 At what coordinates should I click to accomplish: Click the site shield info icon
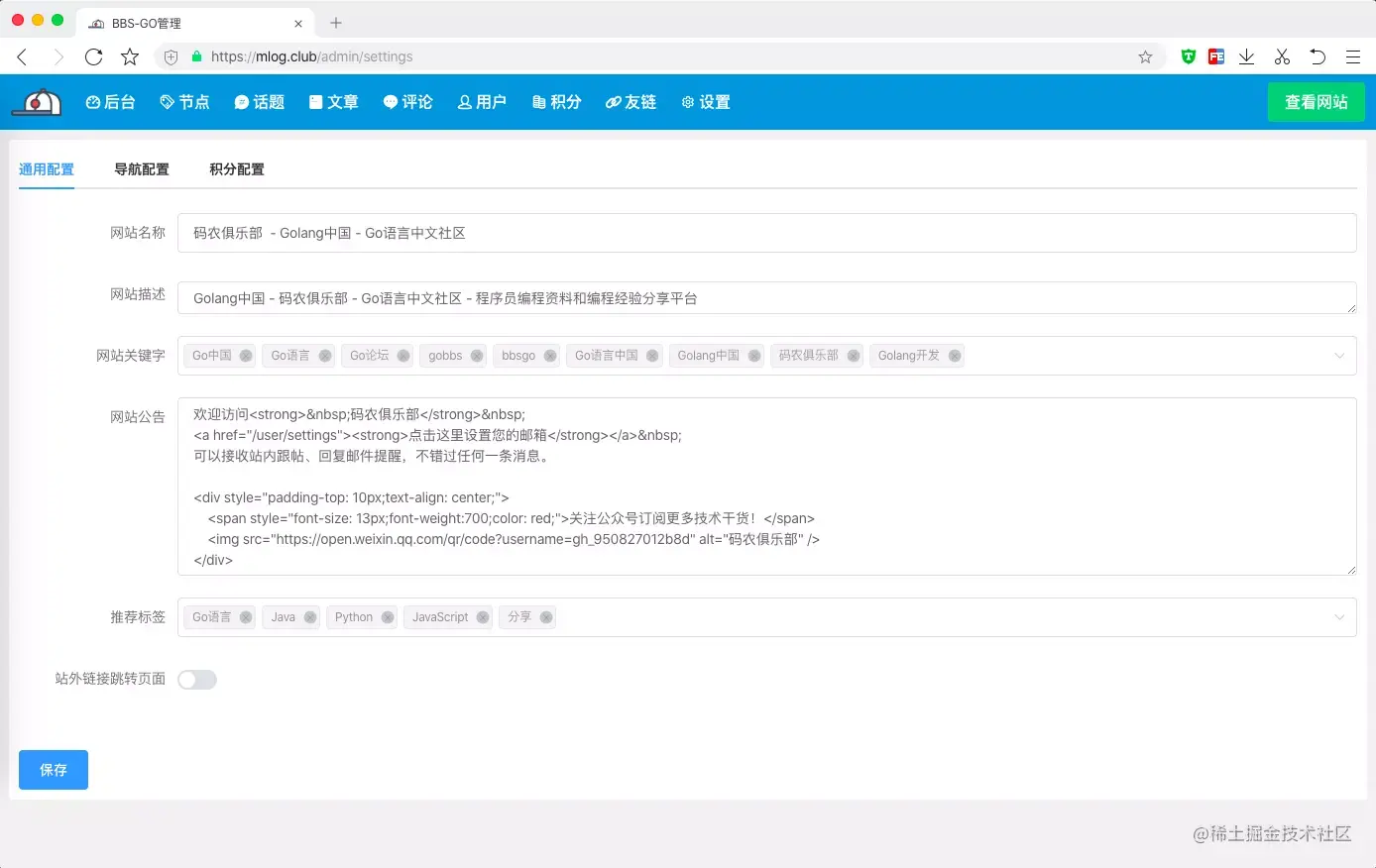pos(171,57)
